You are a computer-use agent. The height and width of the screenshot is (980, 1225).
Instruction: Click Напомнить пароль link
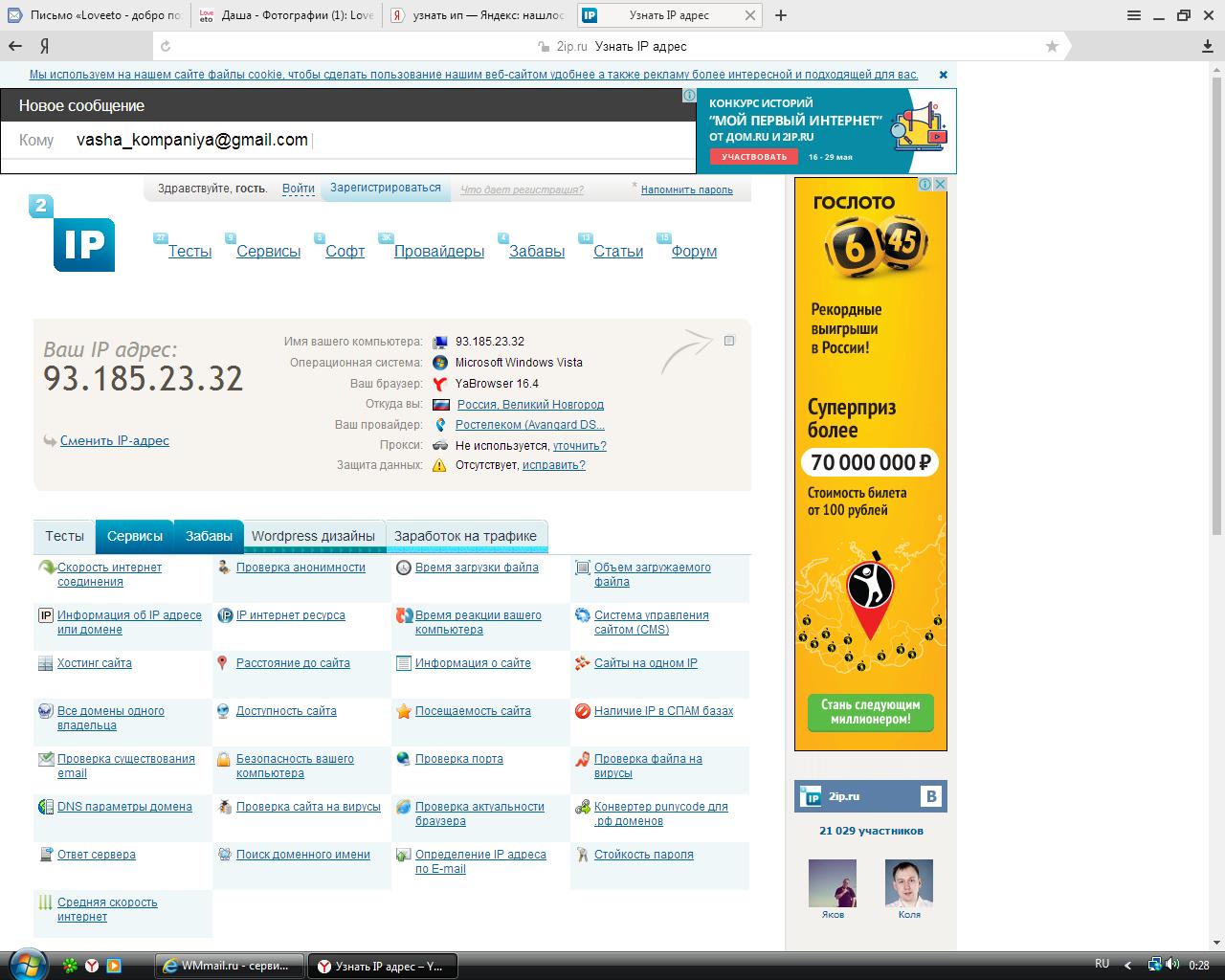[687, 189]
